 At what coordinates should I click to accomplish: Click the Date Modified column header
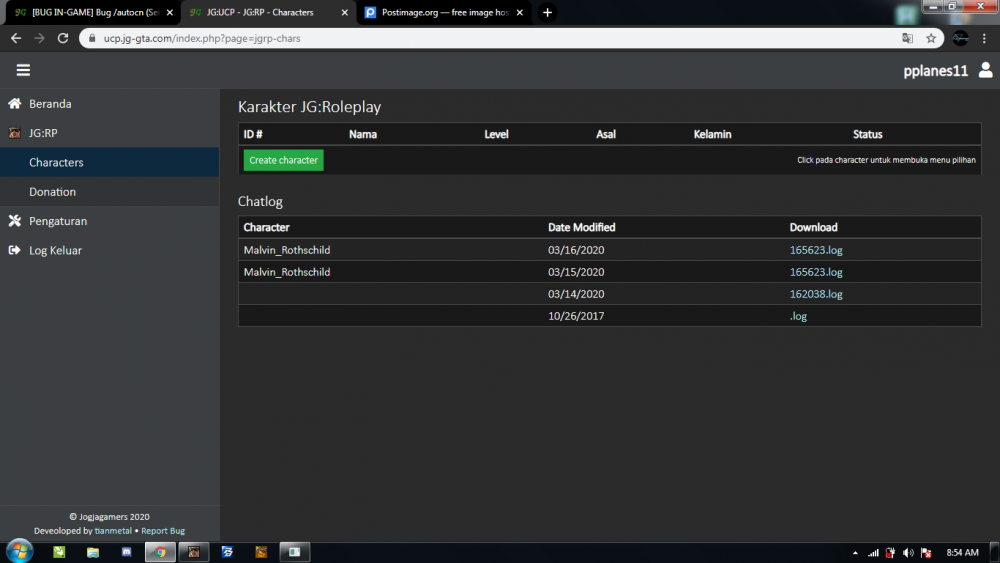click(582, 227)
